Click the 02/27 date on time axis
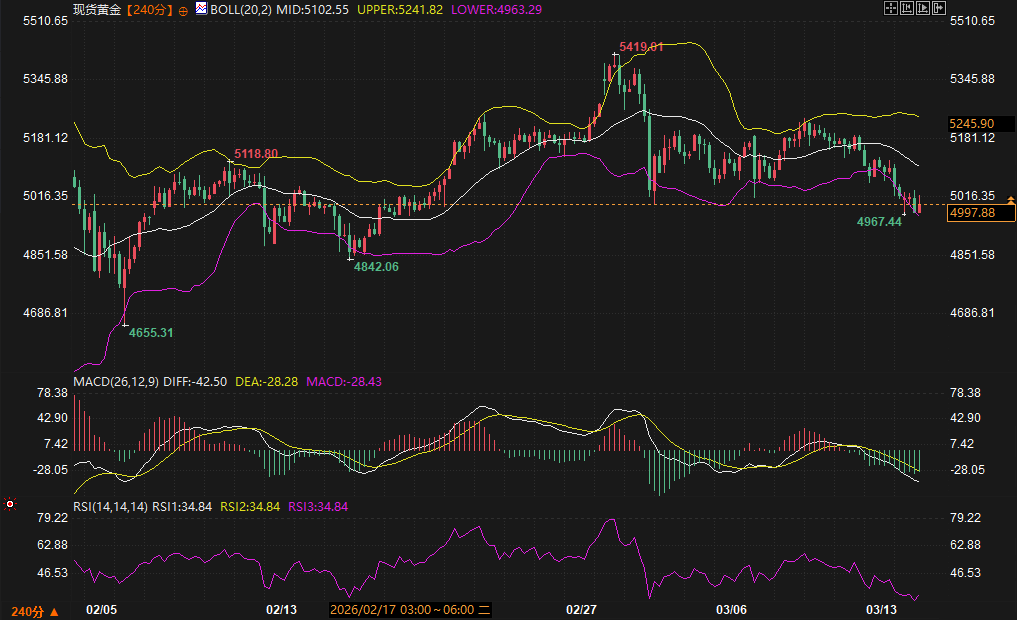Screen dimensions: 1017x620 click(581, 609)
